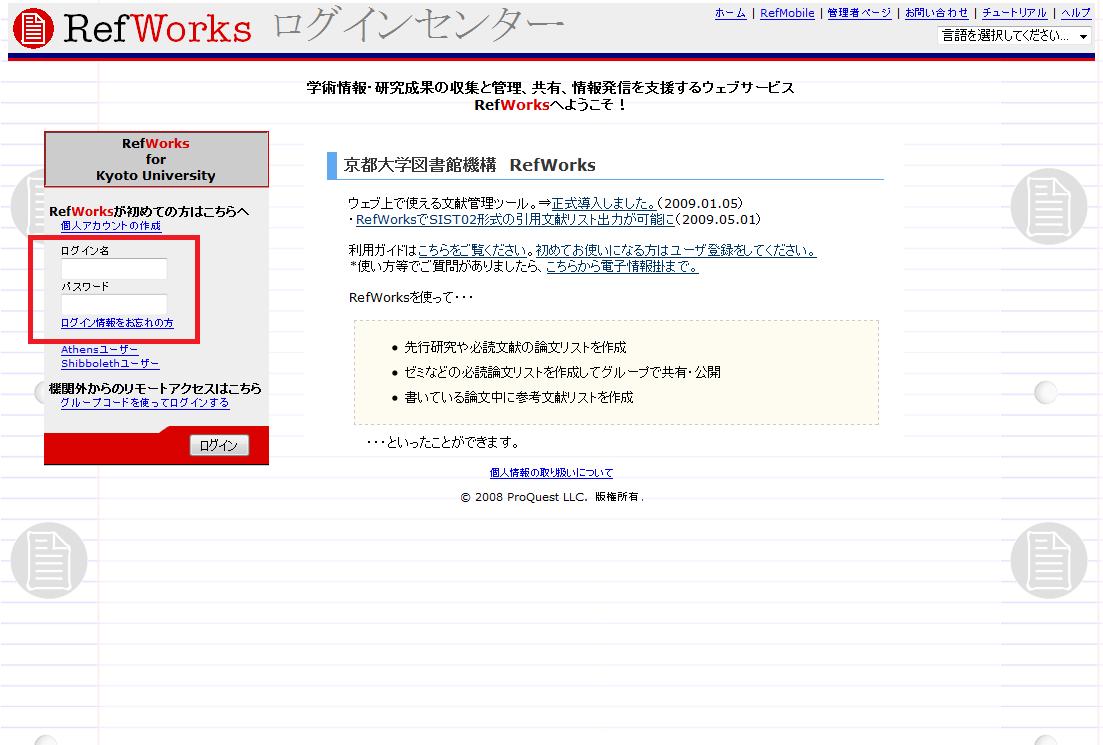Open the 正式導入しました link
The image size is (1103, 745).
click(604, 204)
